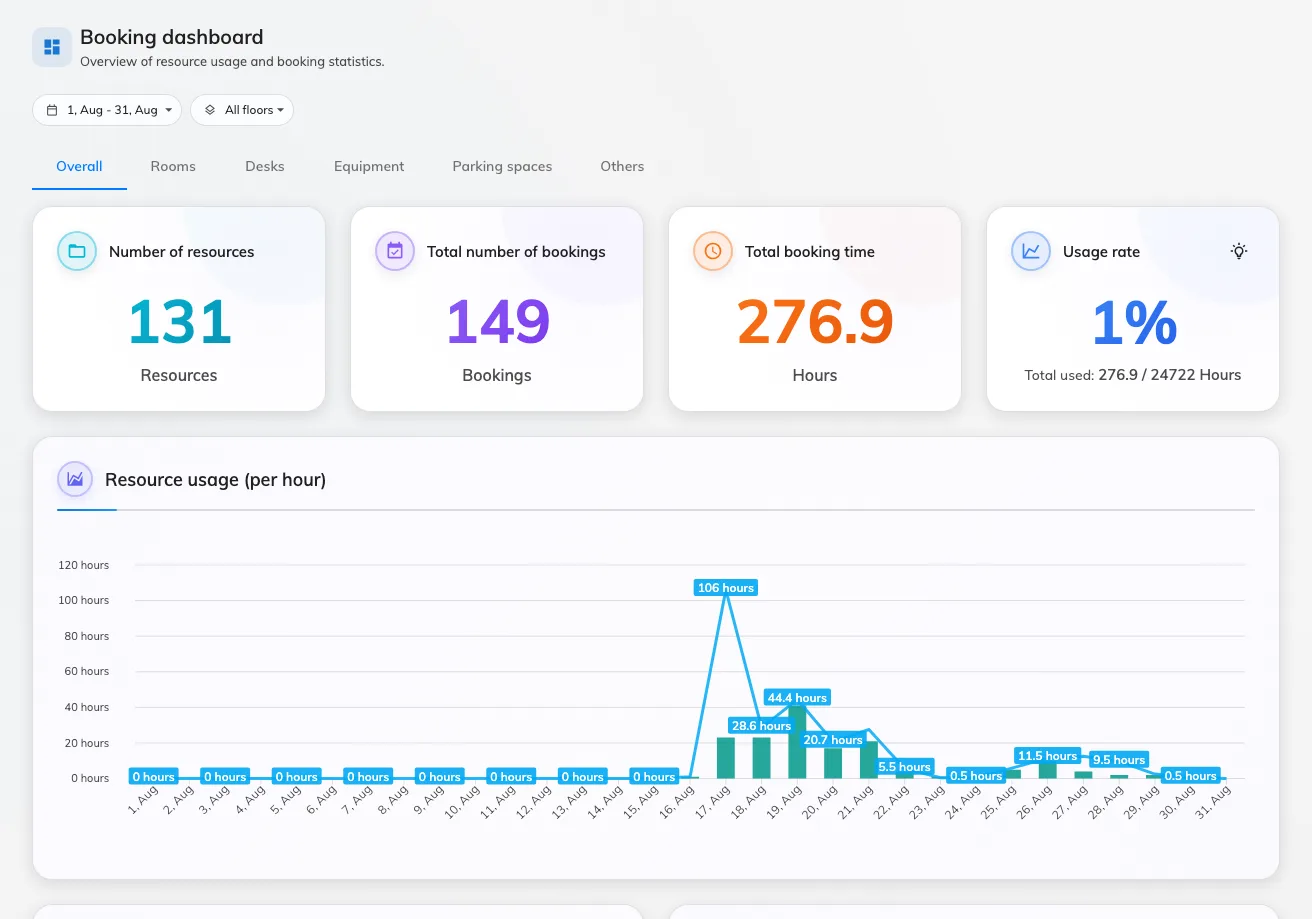
Task: Switch to the Rooms tab
Action: click(173, 167)
